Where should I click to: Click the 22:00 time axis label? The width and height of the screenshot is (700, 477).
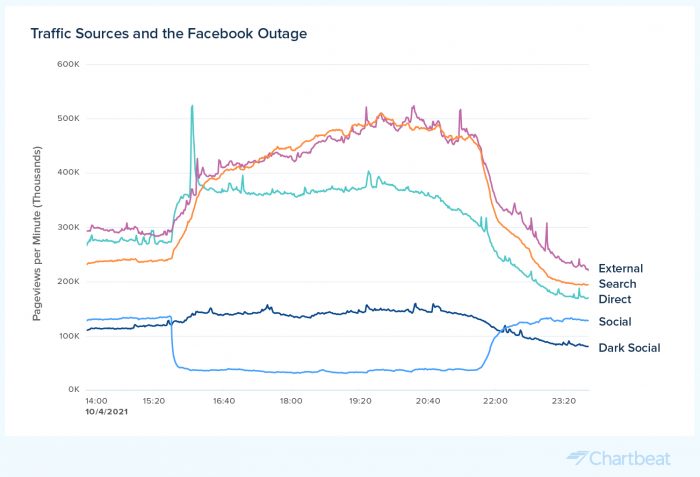[x=495, y=401]
